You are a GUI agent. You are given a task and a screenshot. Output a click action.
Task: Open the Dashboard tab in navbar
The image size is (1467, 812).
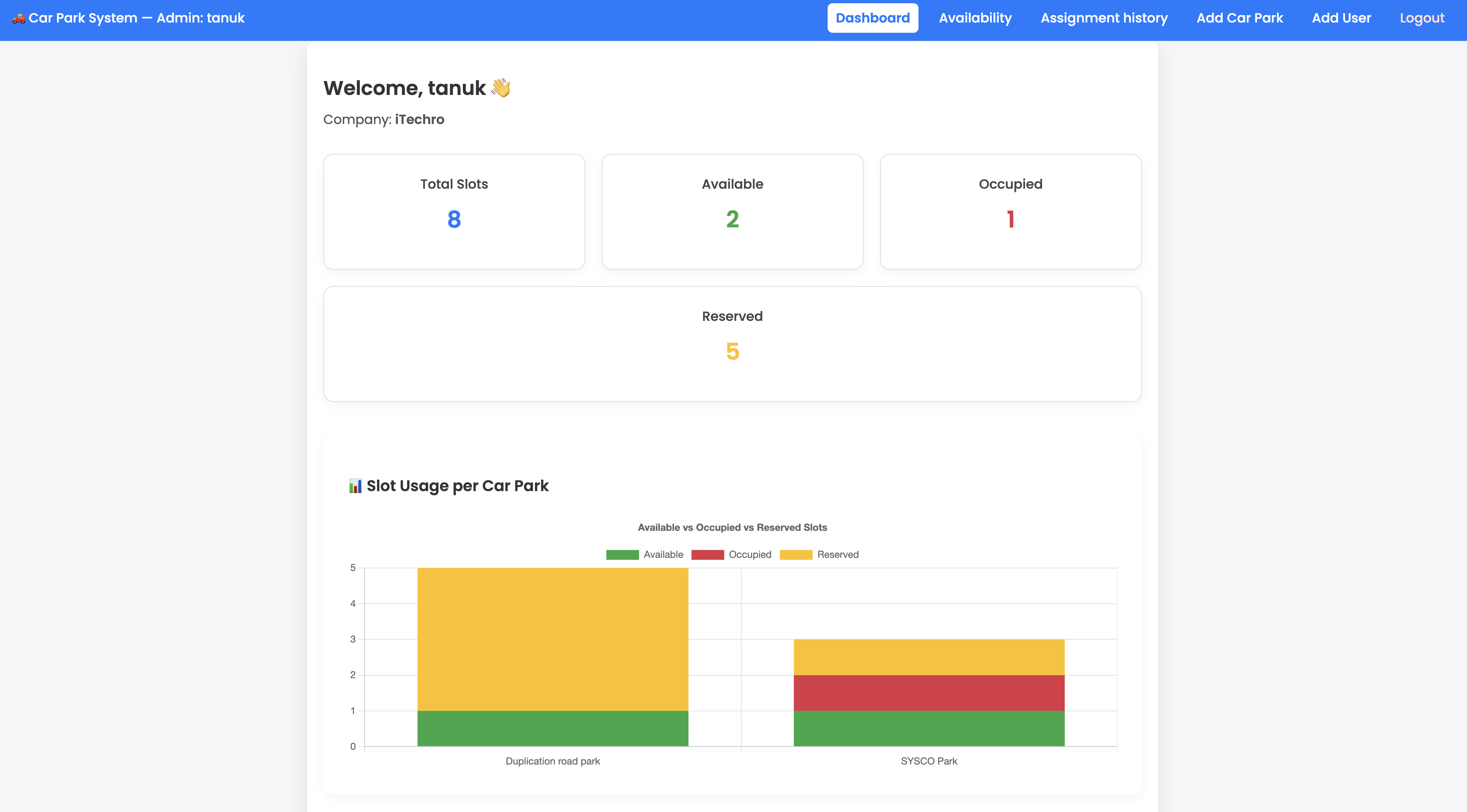coord(872,18)
